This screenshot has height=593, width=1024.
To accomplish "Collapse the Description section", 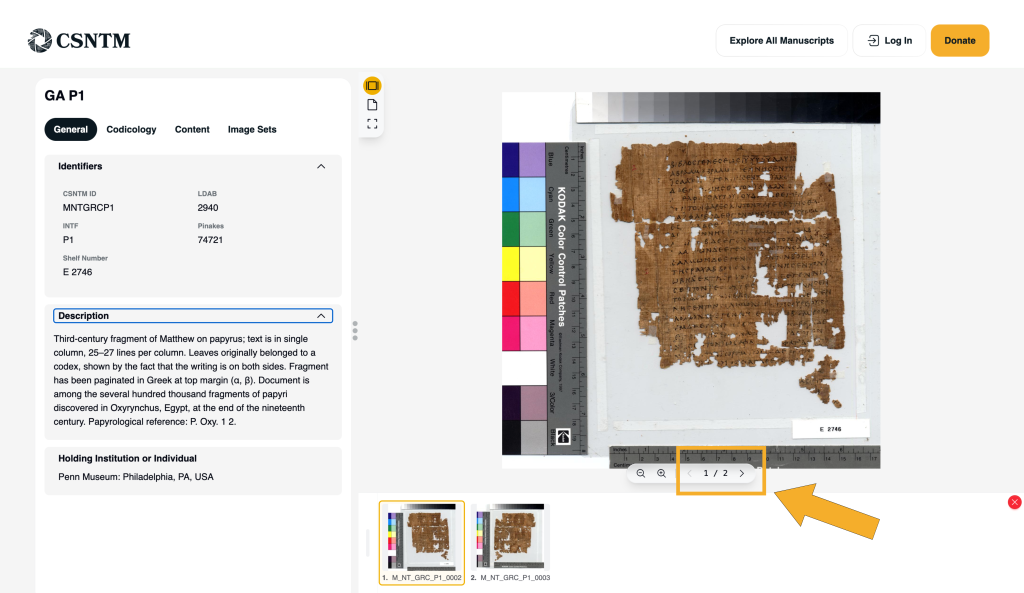I will (x=321, y=316).
